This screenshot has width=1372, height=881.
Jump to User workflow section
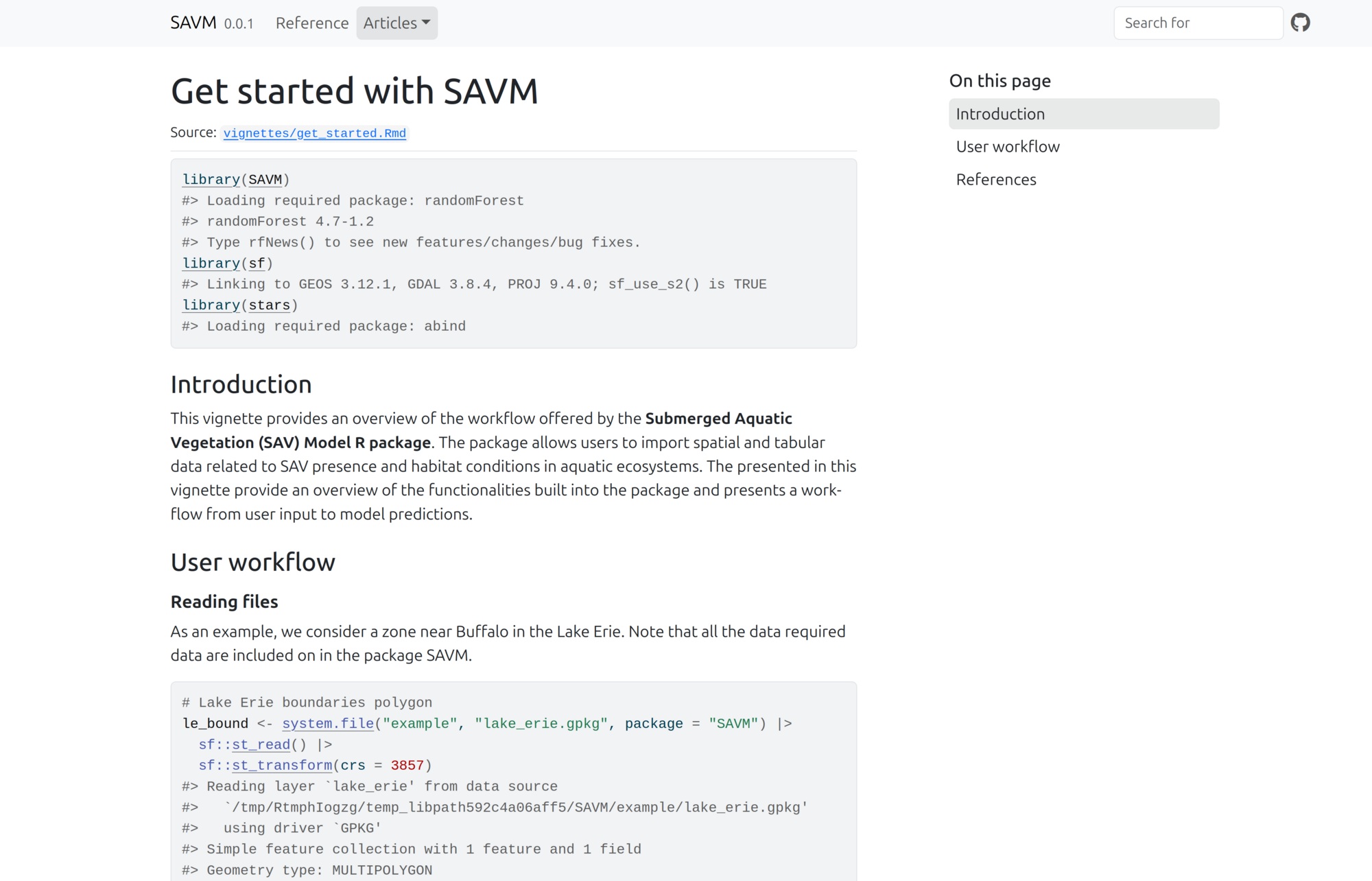click(x=1008, y=147)
